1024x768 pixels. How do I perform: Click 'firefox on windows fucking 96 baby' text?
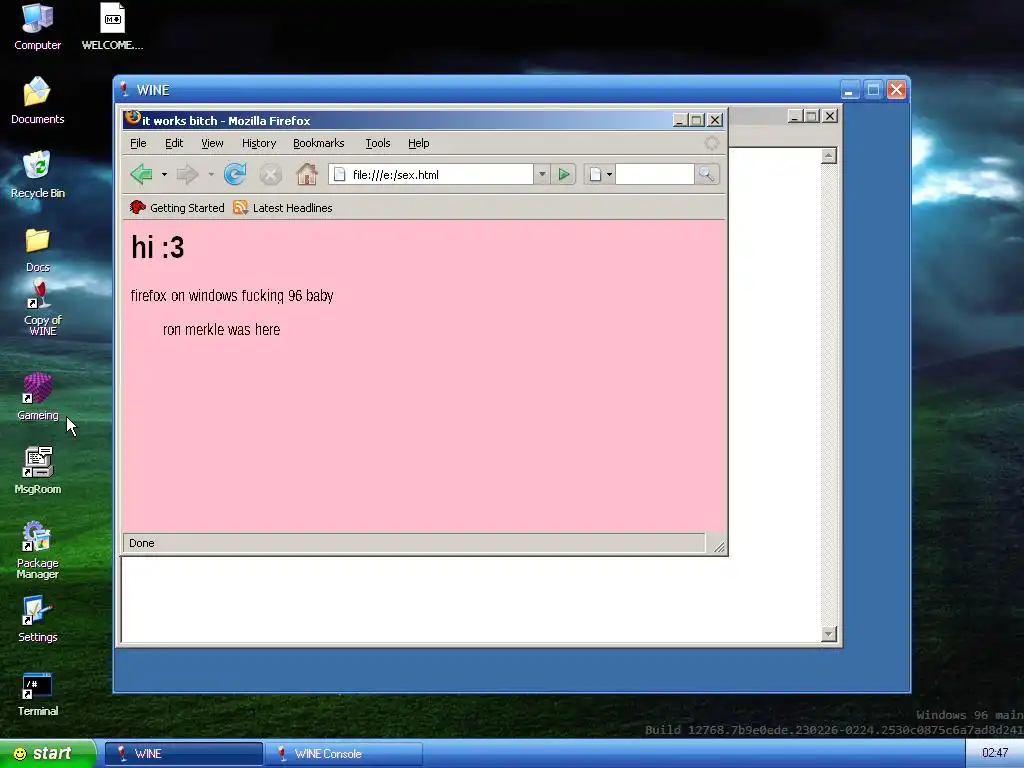(232, 296)
